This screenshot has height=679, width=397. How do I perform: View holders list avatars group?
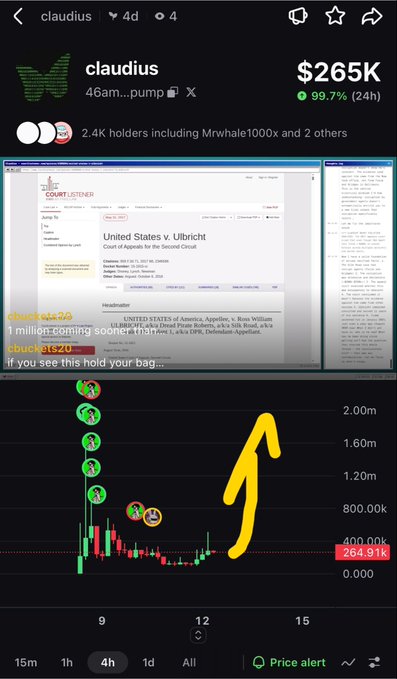point(44,133)
